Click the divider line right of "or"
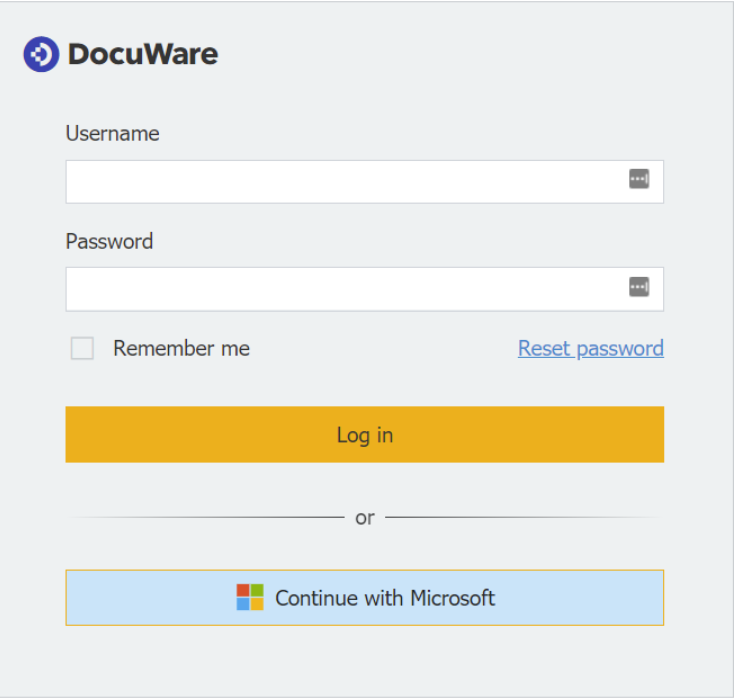 click(x=520, y=518)
